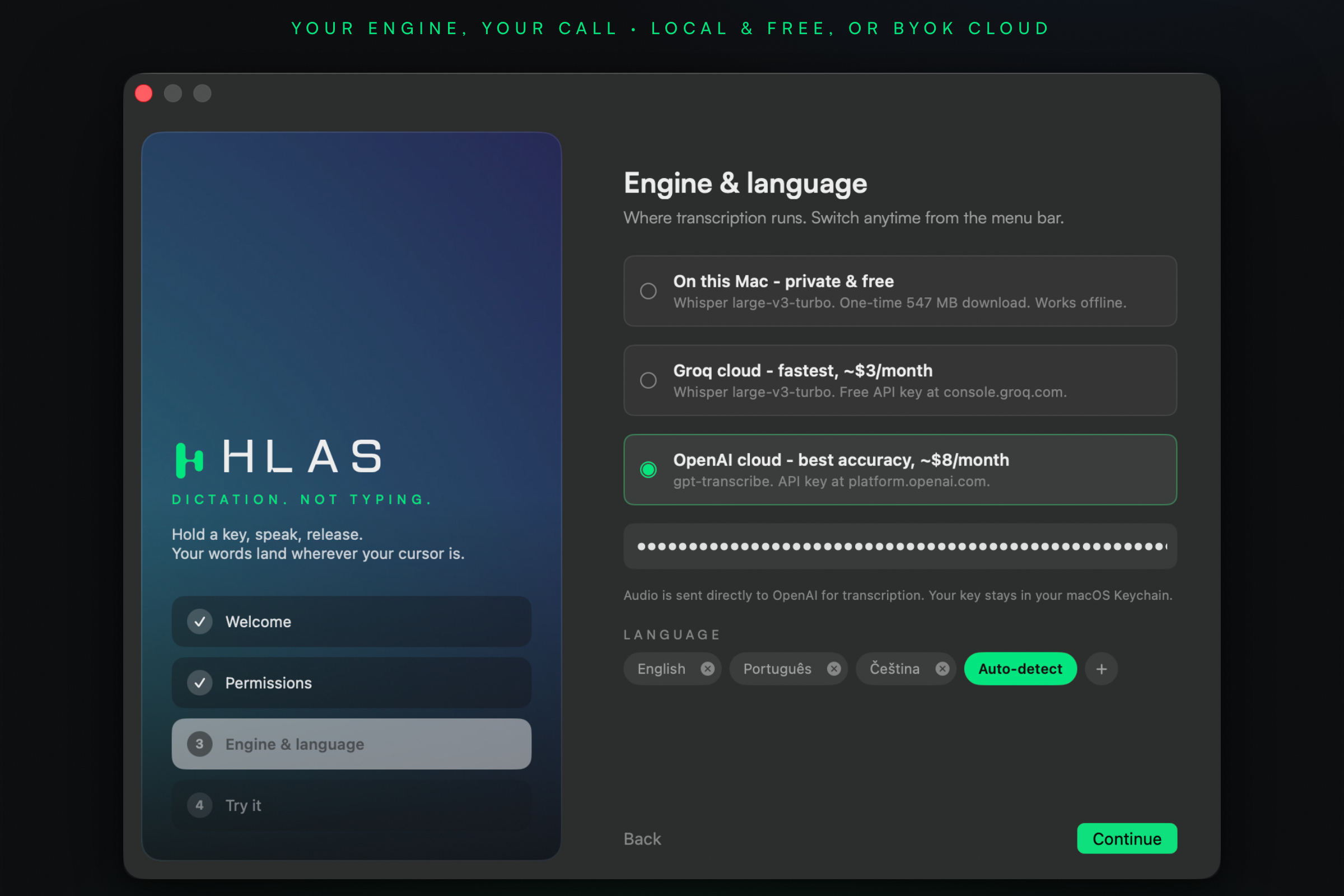Click the step 4 number badge
This screenshot has height=896, width=1344.
199,805
